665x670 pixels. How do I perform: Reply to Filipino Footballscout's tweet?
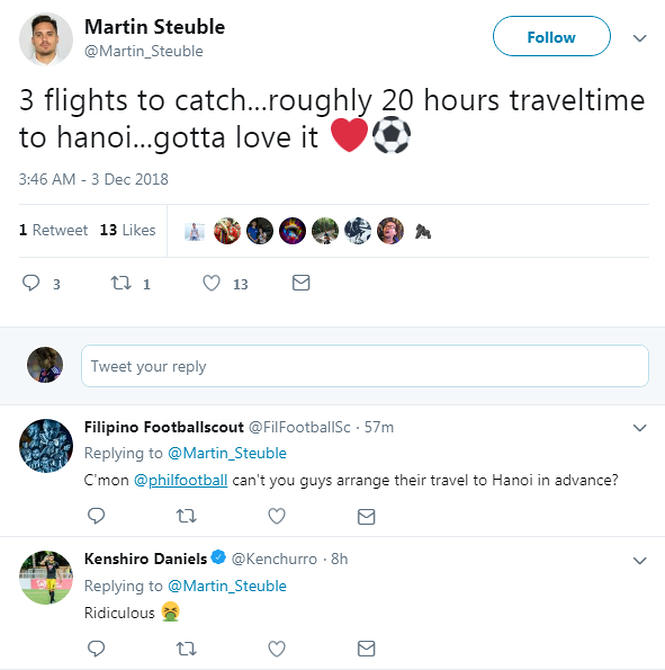click(x=96, y=516)
